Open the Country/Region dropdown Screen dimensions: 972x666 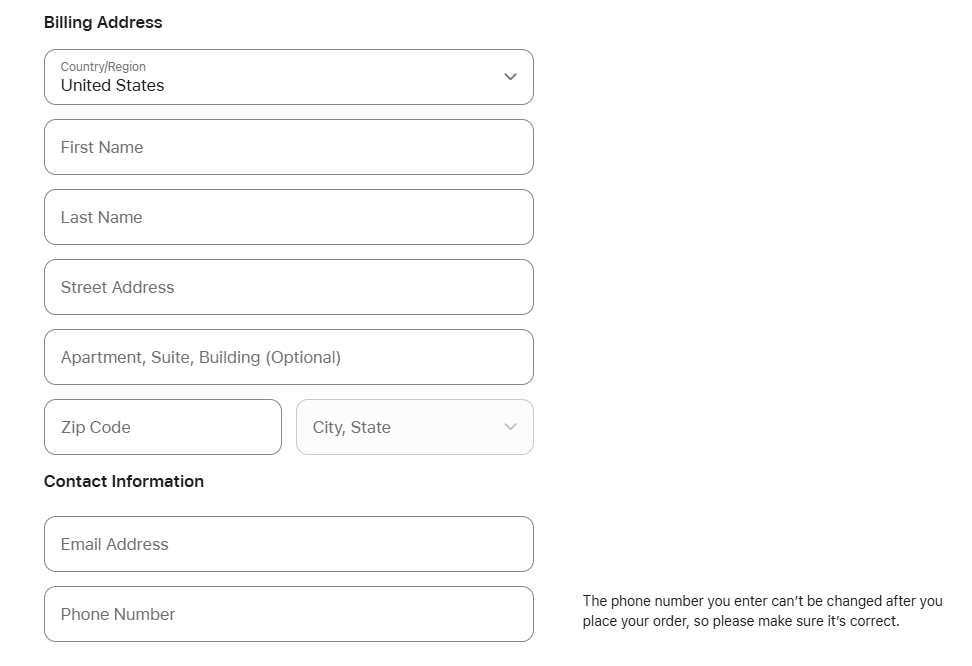pyautogui.click(x=288, y=77)
